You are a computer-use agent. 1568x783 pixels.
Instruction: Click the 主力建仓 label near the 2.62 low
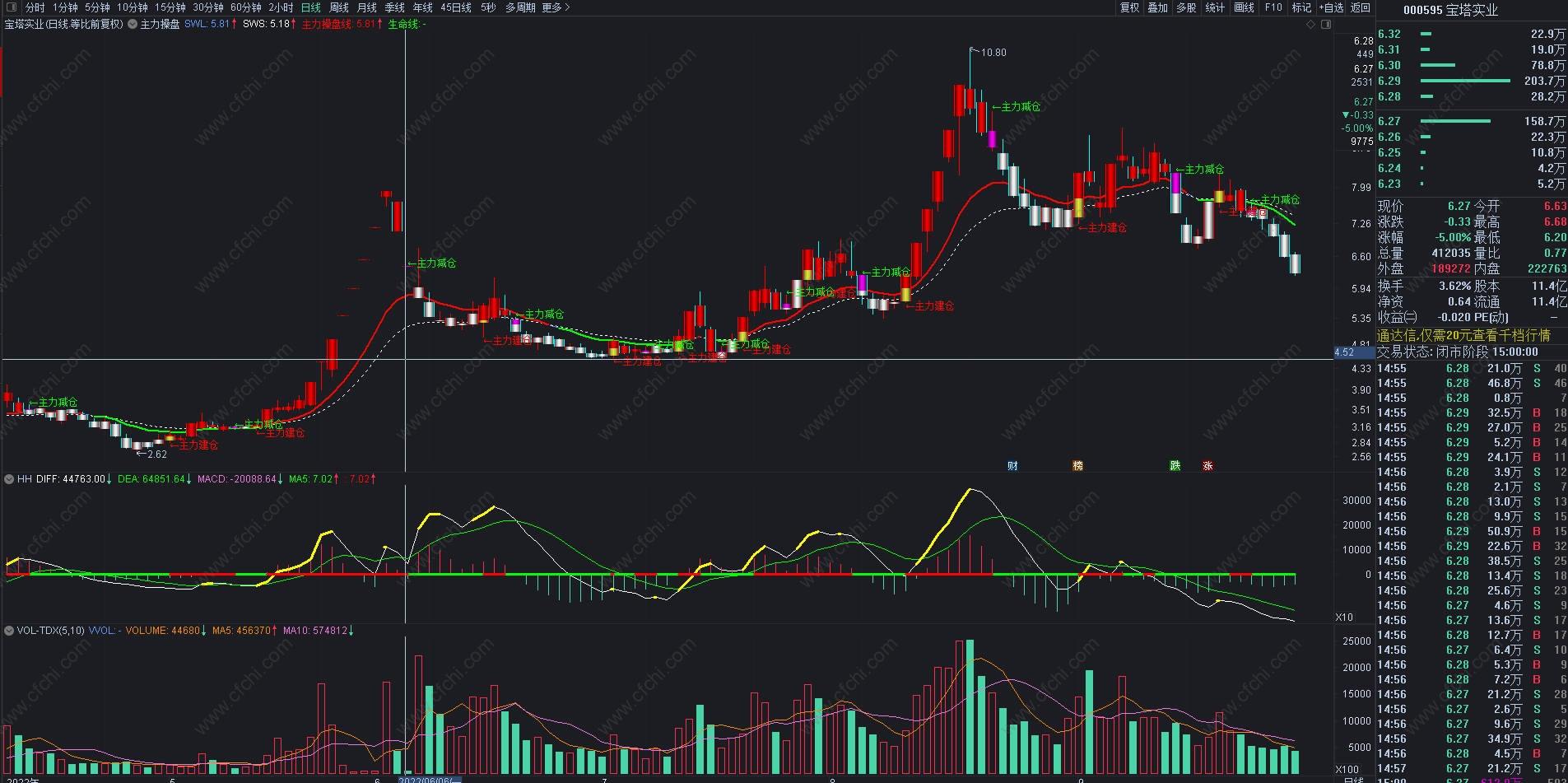pos(194,445)
